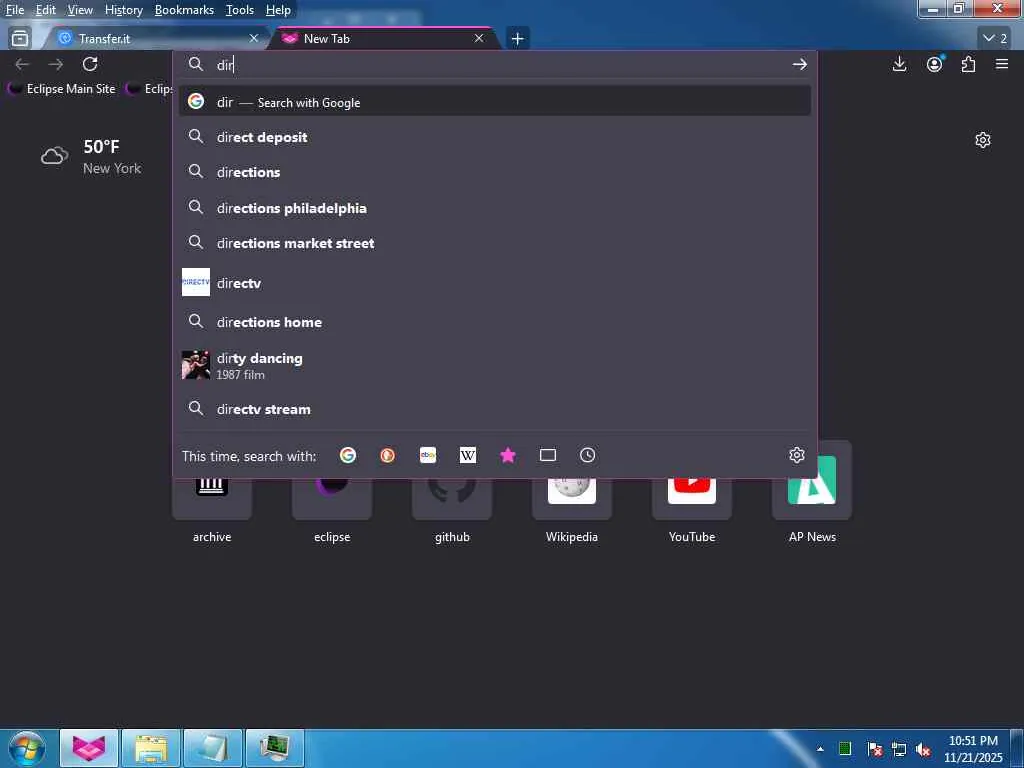Viewport: 1024px width, 768px height.
Task: Open search settings gear in the dropdown
Action: click(x=796, y=455)
